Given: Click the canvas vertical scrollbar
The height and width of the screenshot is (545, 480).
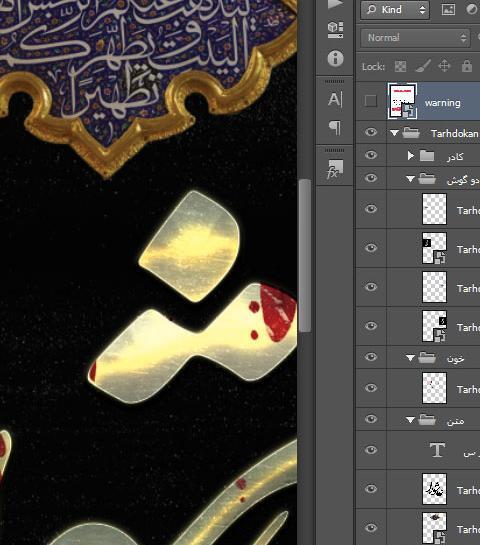Looking at the screenshot, I should (304, 256).
